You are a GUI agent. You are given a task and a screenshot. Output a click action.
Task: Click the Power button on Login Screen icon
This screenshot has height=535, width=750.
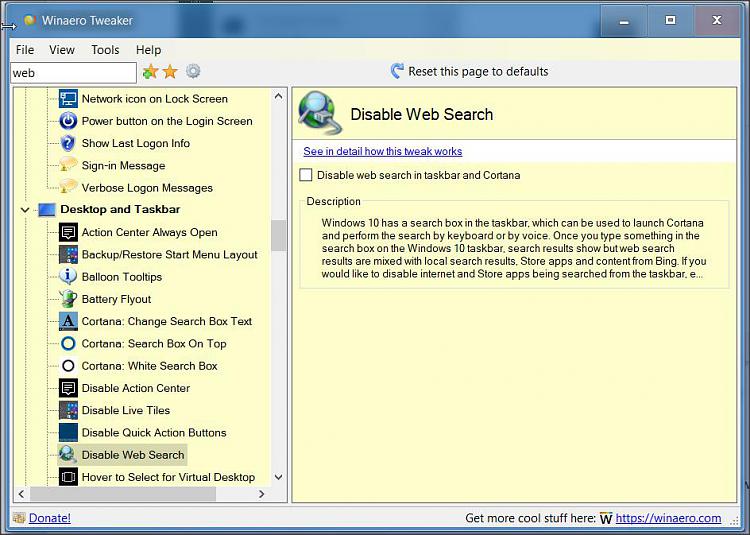[68, 121]
